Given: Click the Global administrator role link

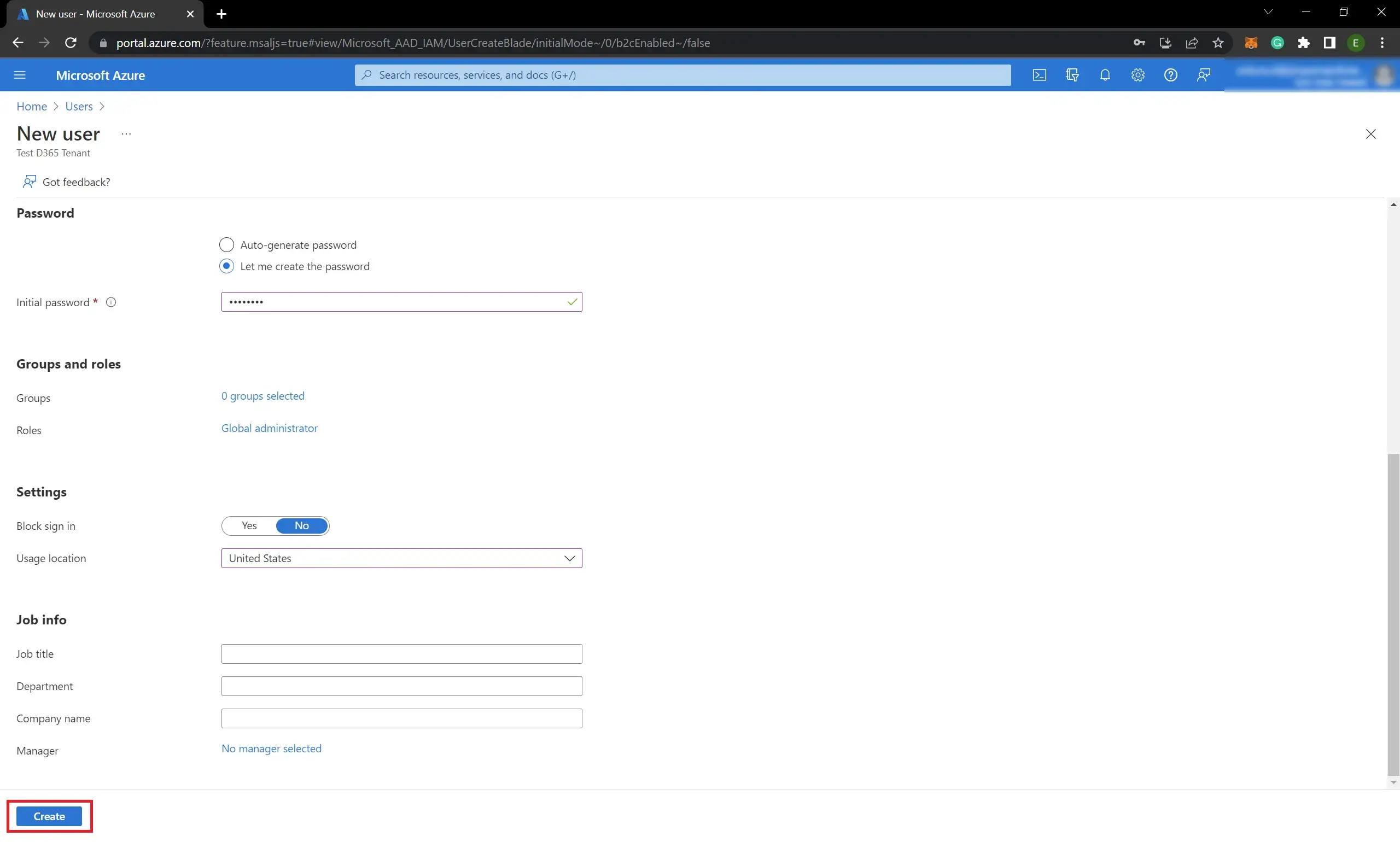Looking at the screenshot, I should [x=269, y=427].
